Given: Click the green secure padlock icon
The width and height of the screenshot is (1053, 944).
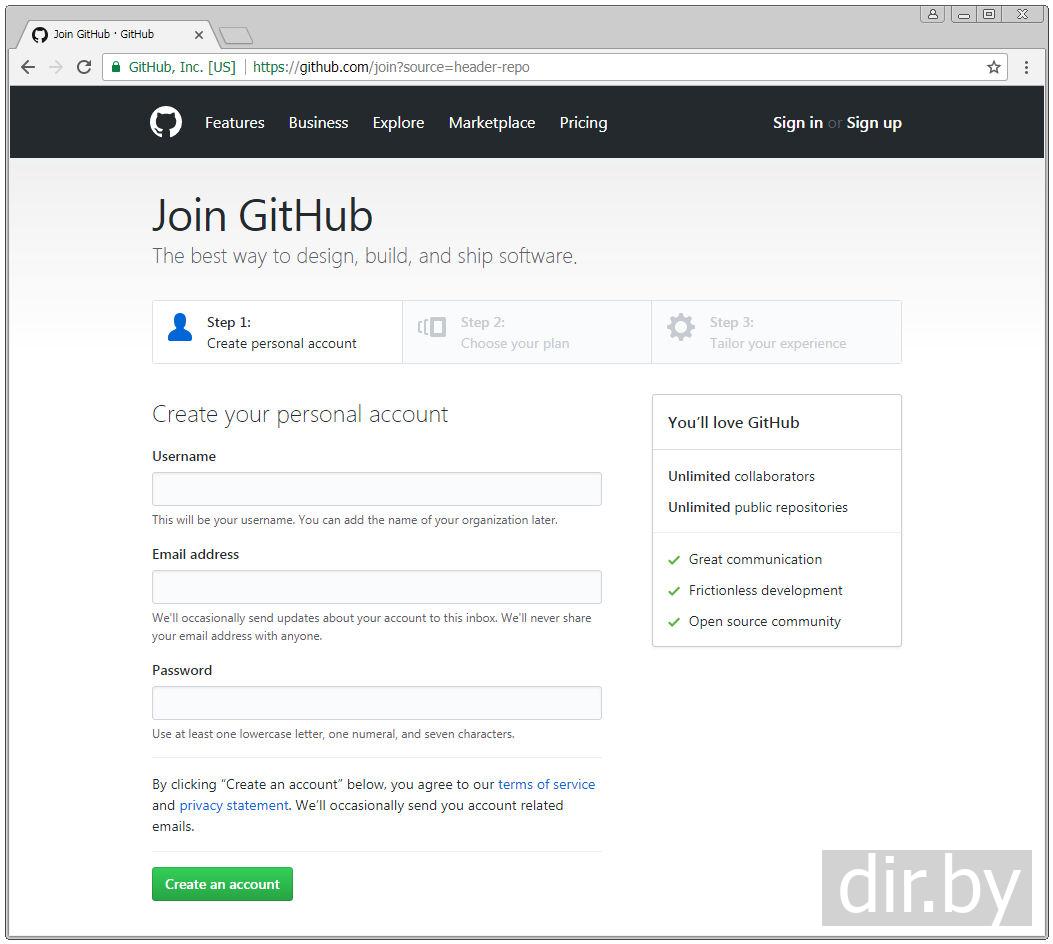Looking at the screenshot, I should click(x=116, y=66).
